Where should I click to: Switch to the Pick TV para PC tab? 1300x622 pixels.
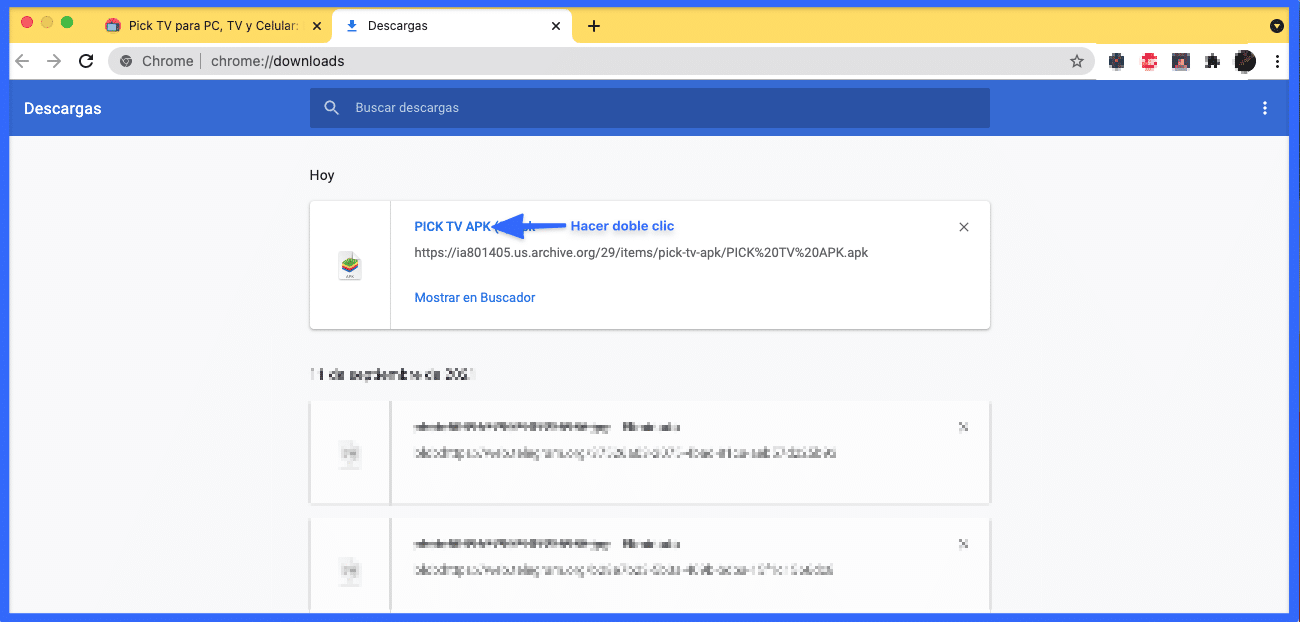point(210,26)
